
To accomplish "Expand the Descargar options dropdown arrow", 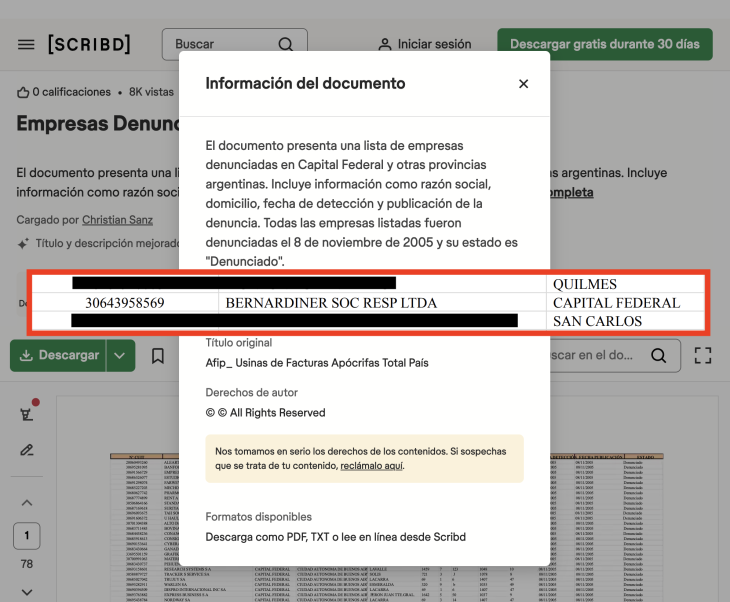I will (x=120, y=356).
